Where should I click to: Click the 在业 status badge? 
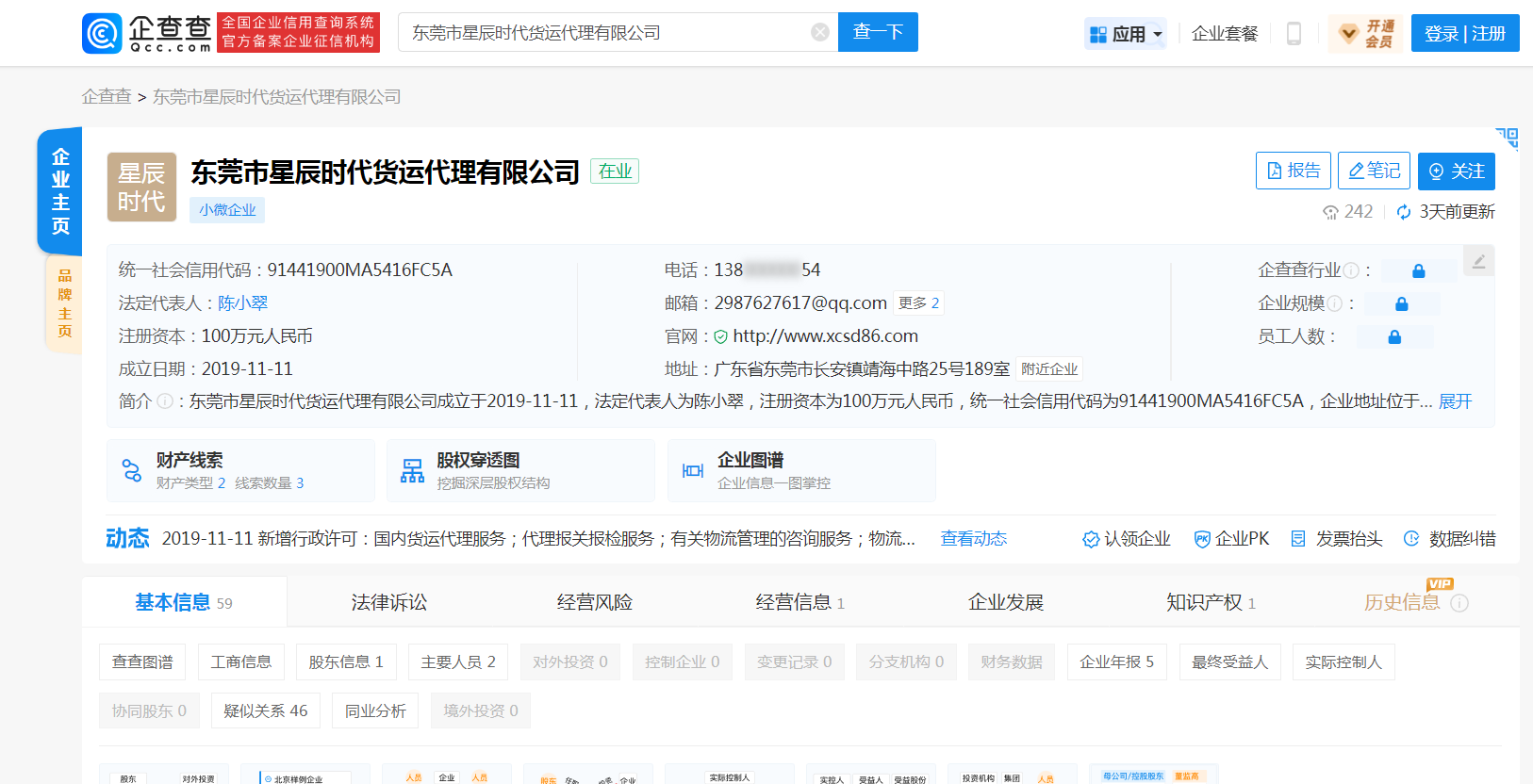615,171
